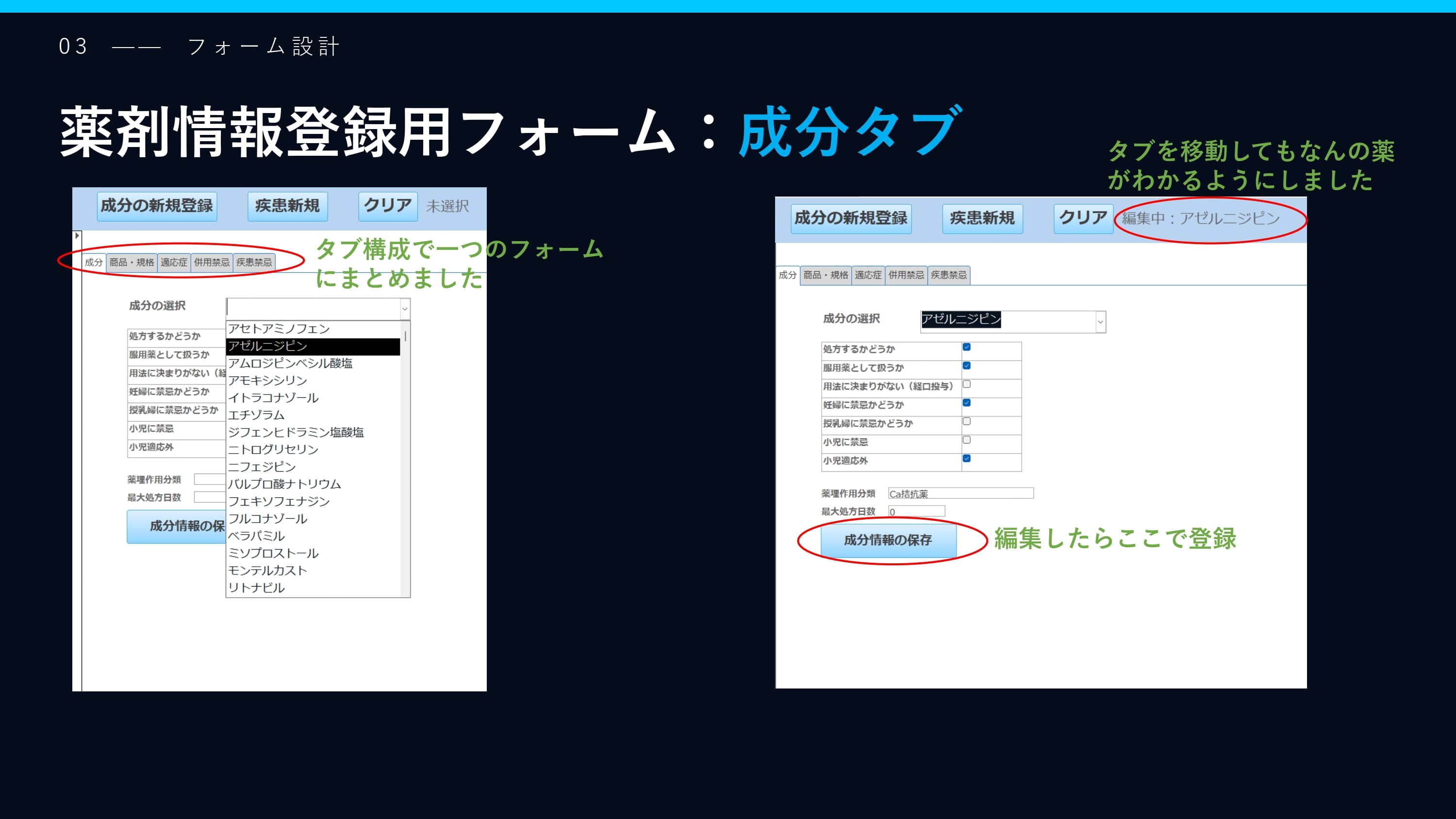Choose ニフェジピン in the ingredient list

(262, 467)
